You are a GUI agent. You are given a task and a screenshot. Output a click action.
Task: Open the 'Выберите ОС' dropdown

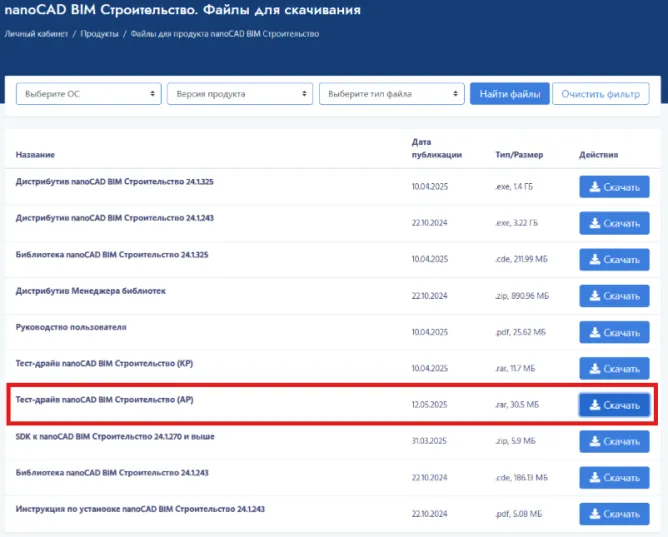(x=89, y=94)
